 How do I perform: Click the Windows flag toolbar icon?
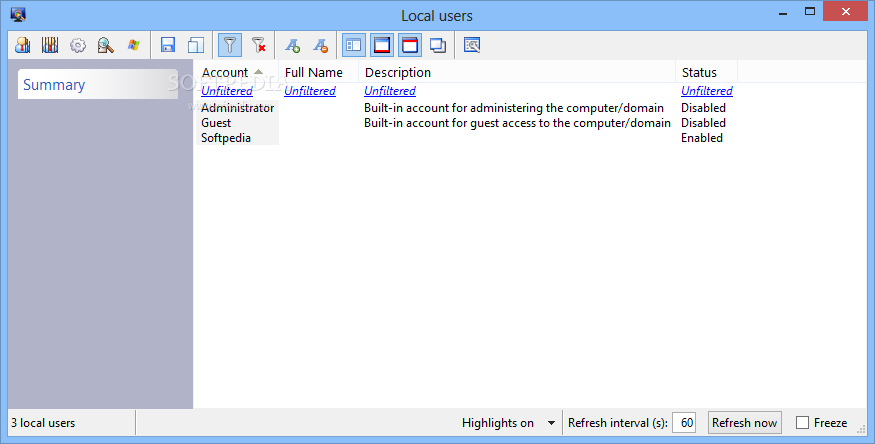coord(133,45)
